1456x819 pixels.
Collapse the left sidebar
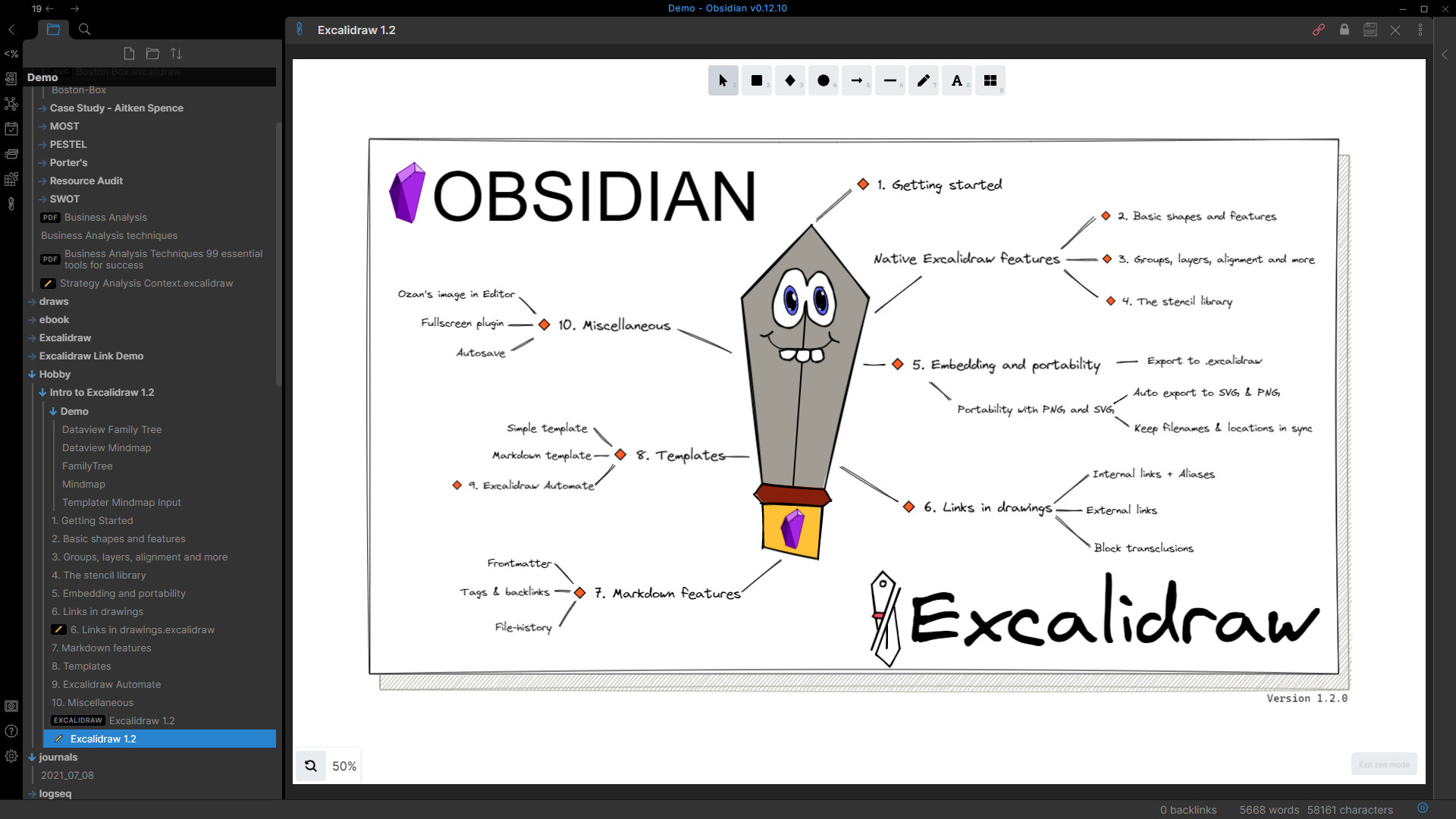[x=11, y=30]
